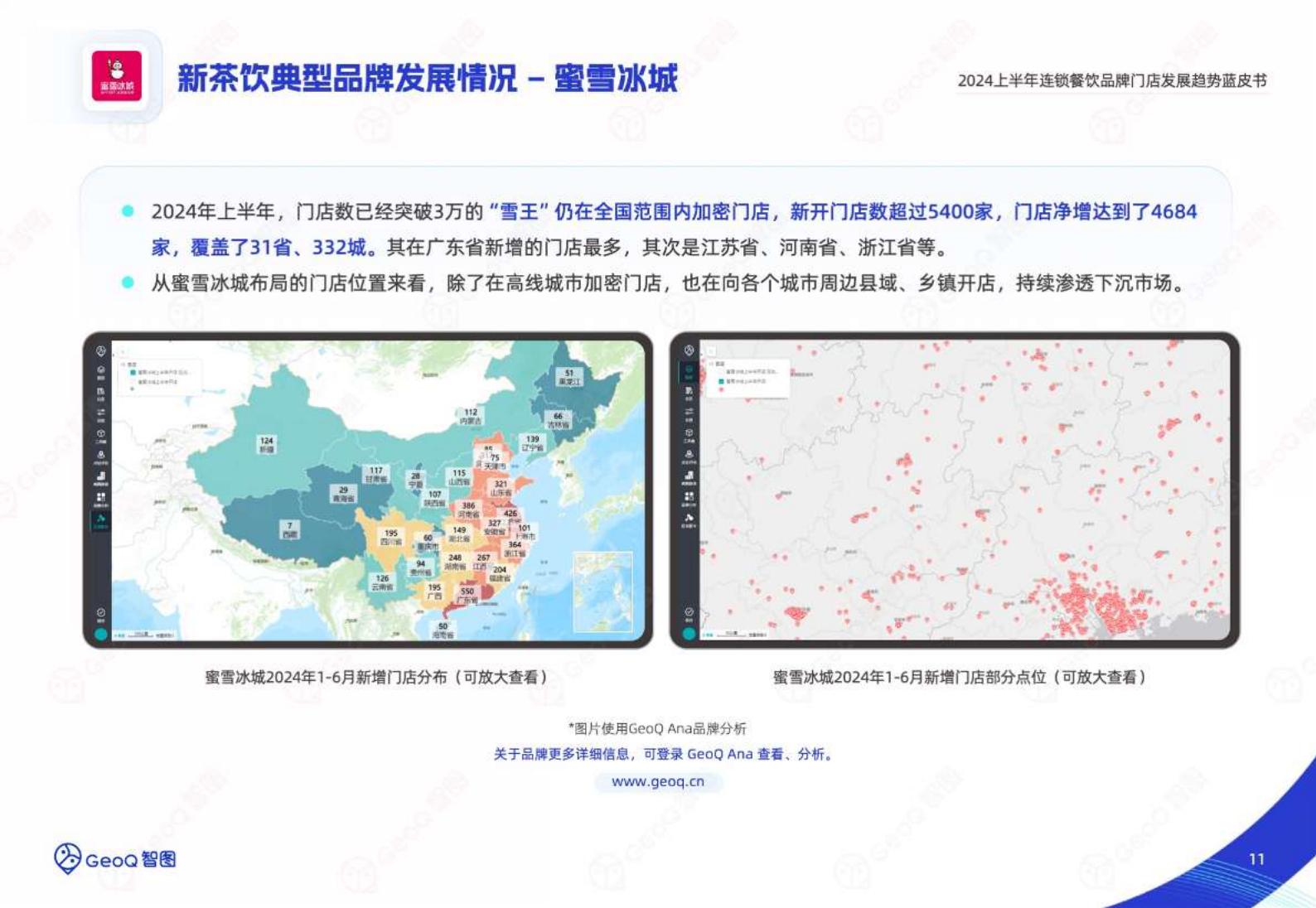Screen dimensions: 1316x908
Task: Click the 195 四川省 label on the map
Action: 391,537
